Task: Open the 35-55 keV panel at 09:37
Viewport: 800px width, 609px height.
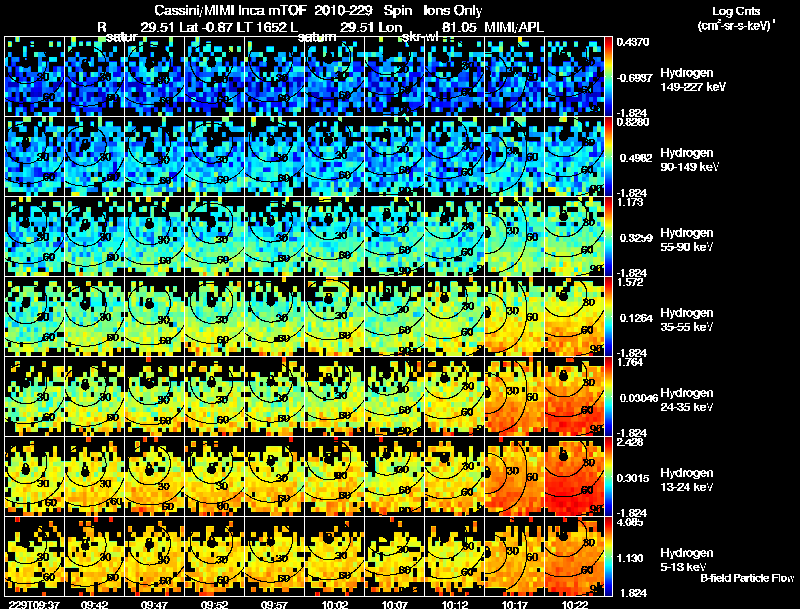Action: (34, 317)
